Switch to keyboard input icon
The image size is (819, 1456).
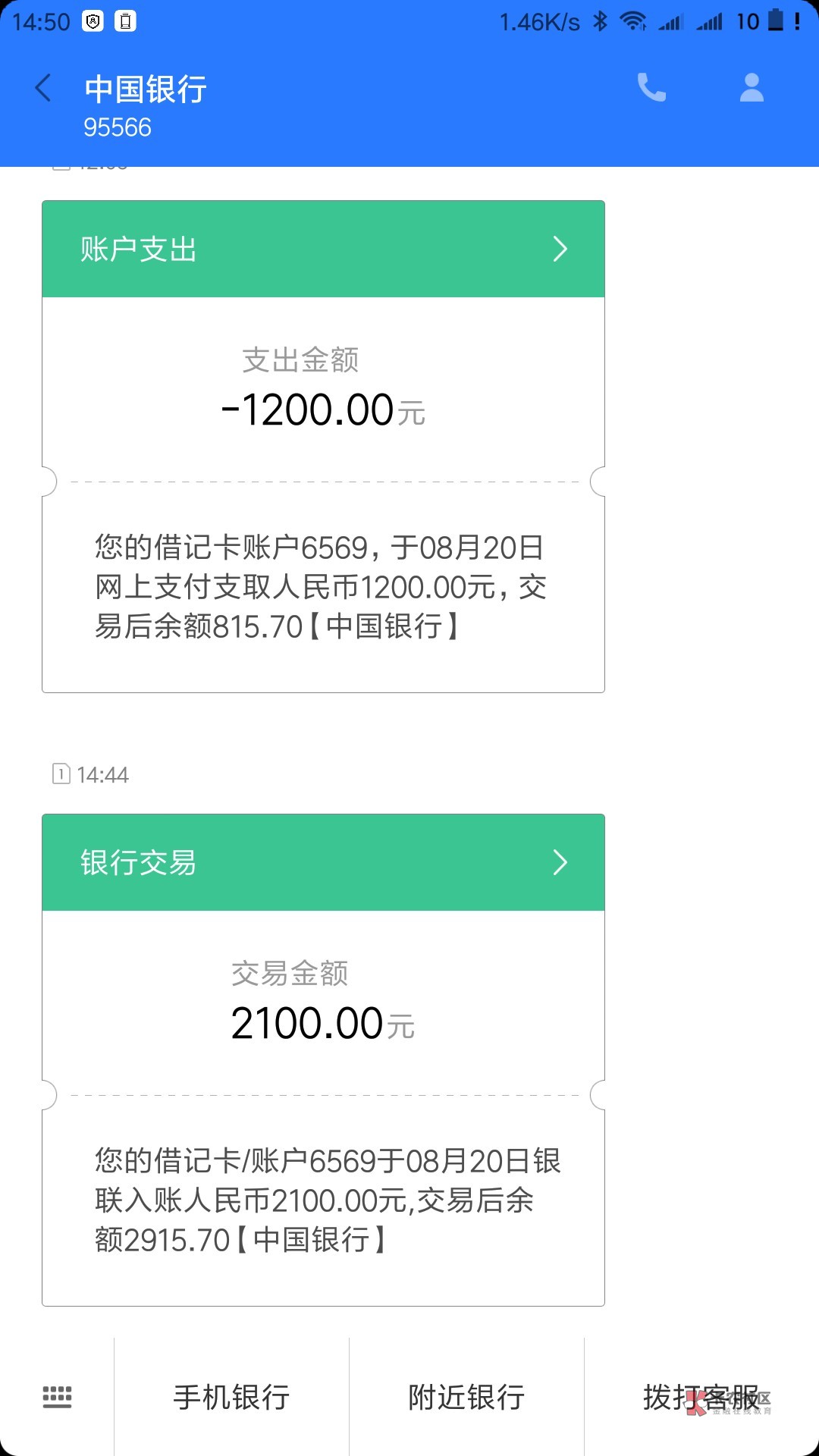pos(57,1396)
